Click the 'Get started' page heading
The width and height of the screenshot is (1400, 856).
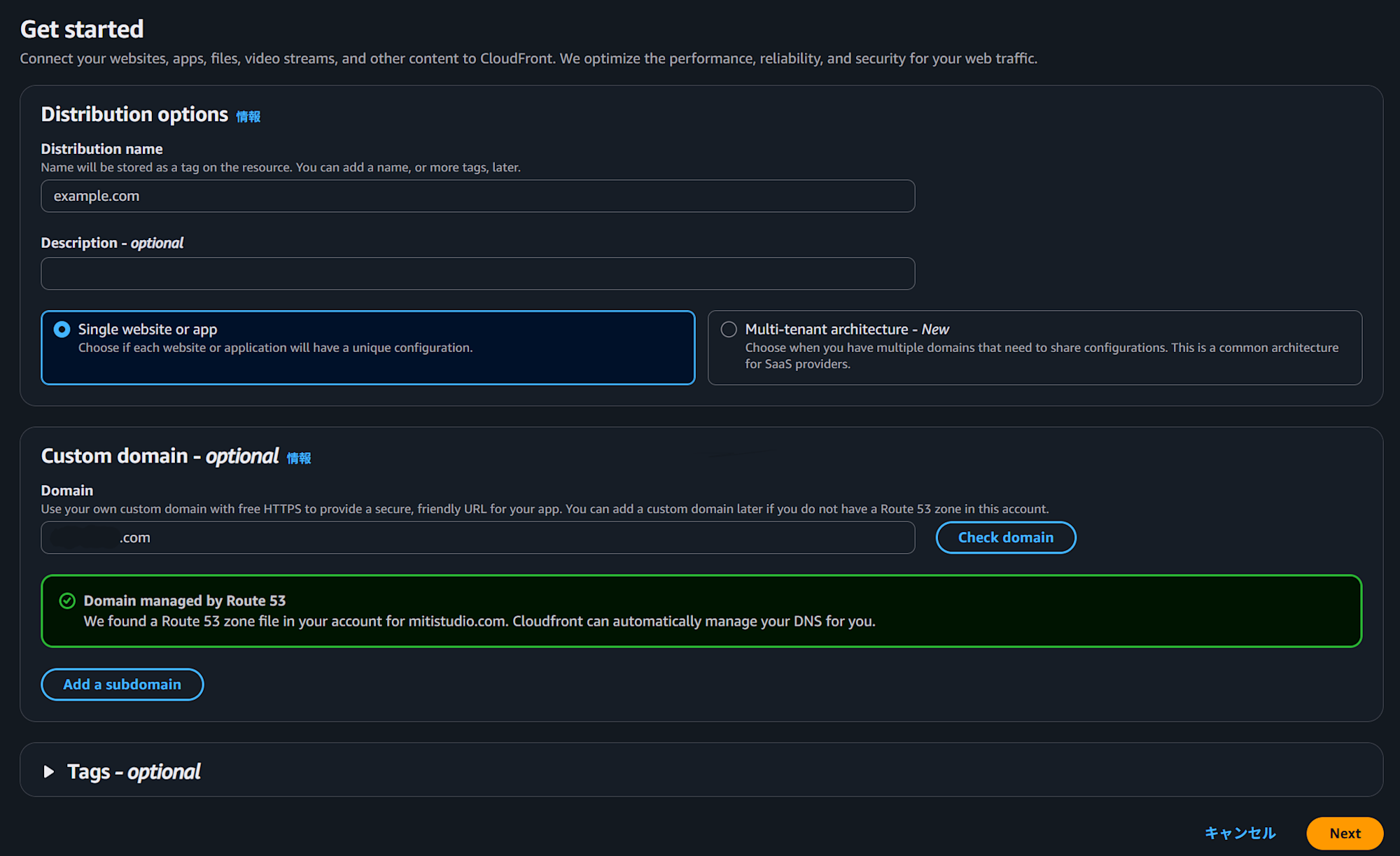tap(82, 29)
